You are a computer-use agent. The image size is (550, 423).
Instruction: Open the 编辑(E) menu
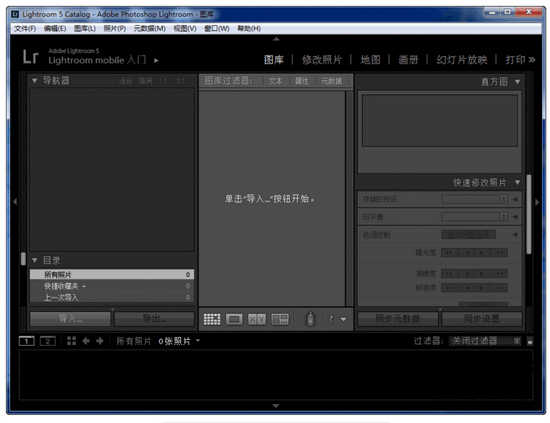coord(55,28)
